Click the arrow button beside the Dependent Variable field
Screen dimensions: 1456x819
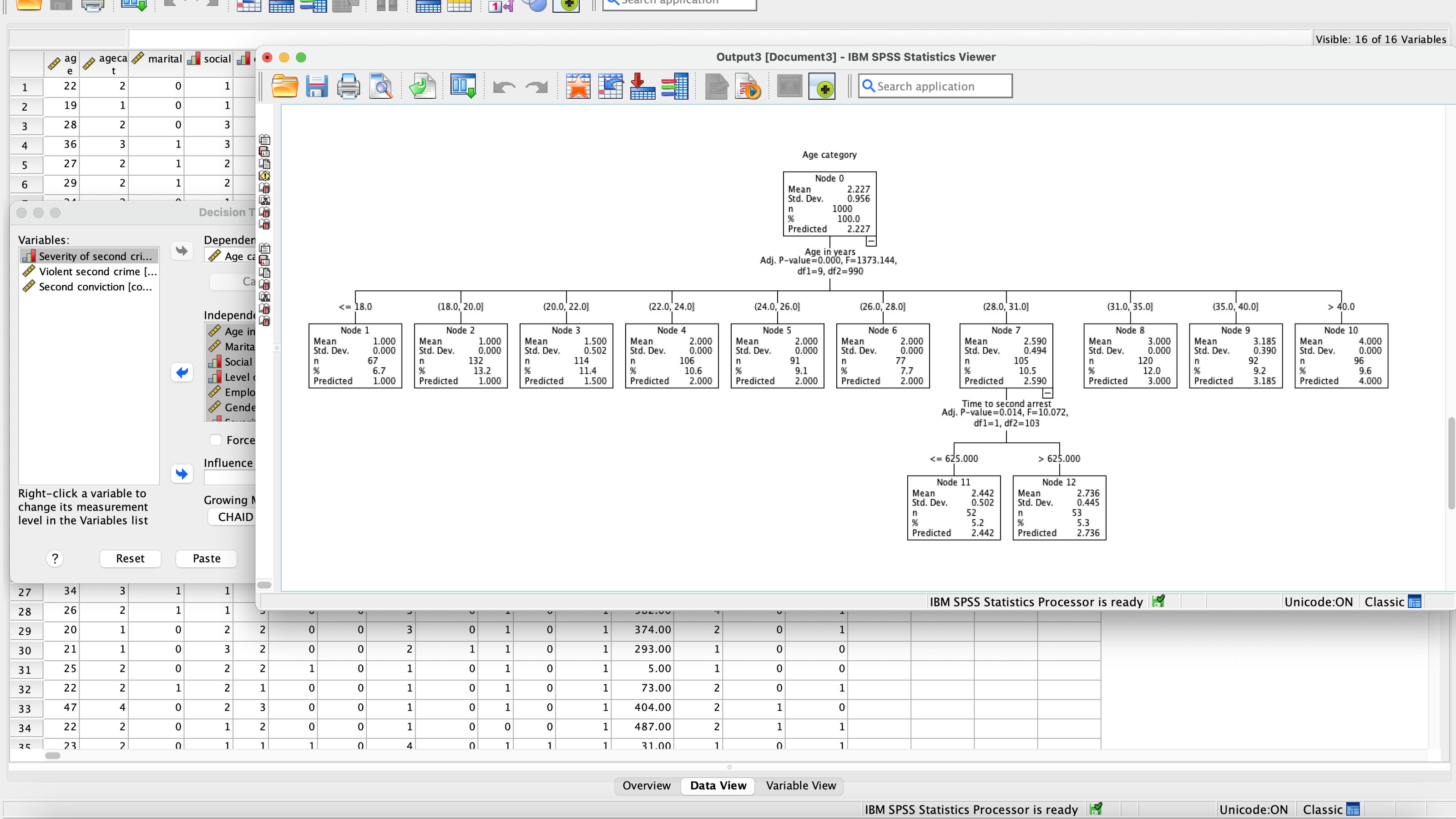(x=182, y=250)
